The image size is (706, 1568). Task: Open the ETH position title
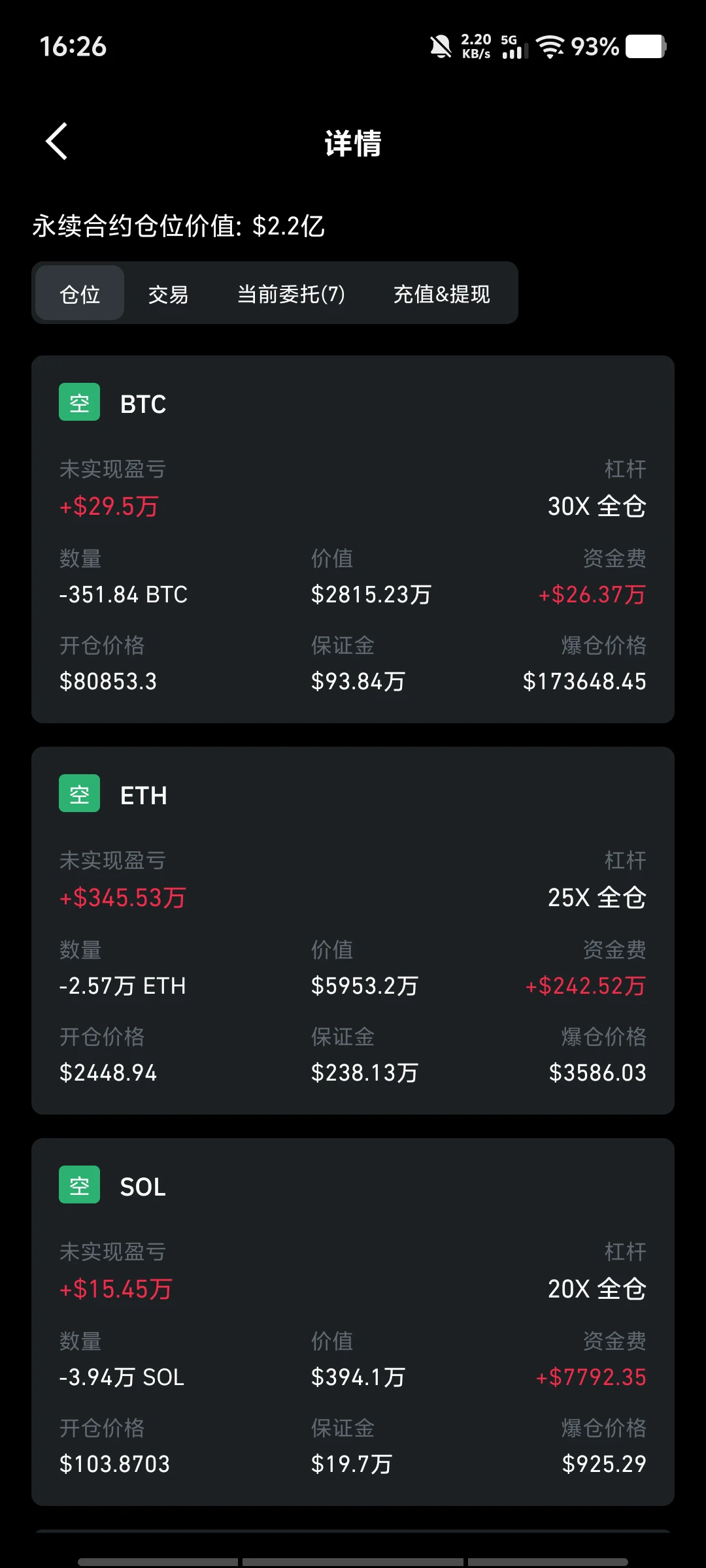coord(144,796)
